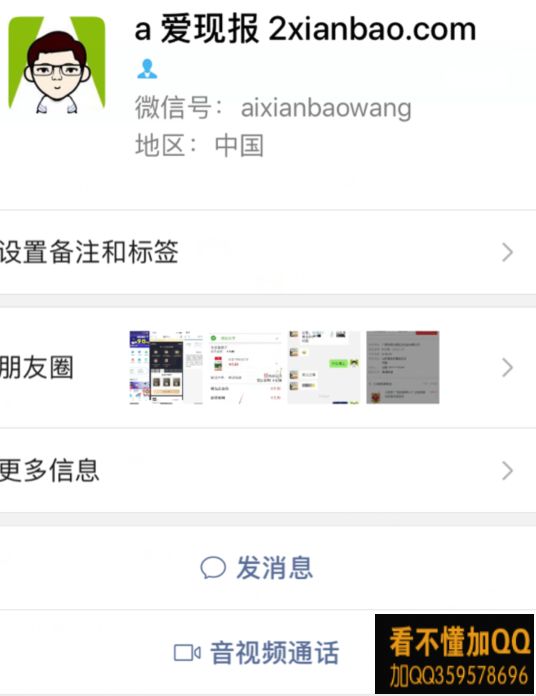Expand the 更多信息 chevron arrow
536x696 pixels.
507,471
